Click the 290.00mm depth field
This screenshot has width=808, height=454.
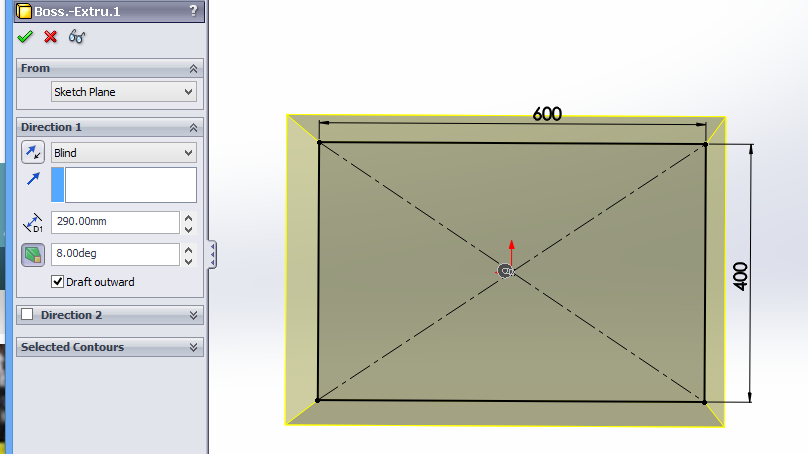pos(114,223)
